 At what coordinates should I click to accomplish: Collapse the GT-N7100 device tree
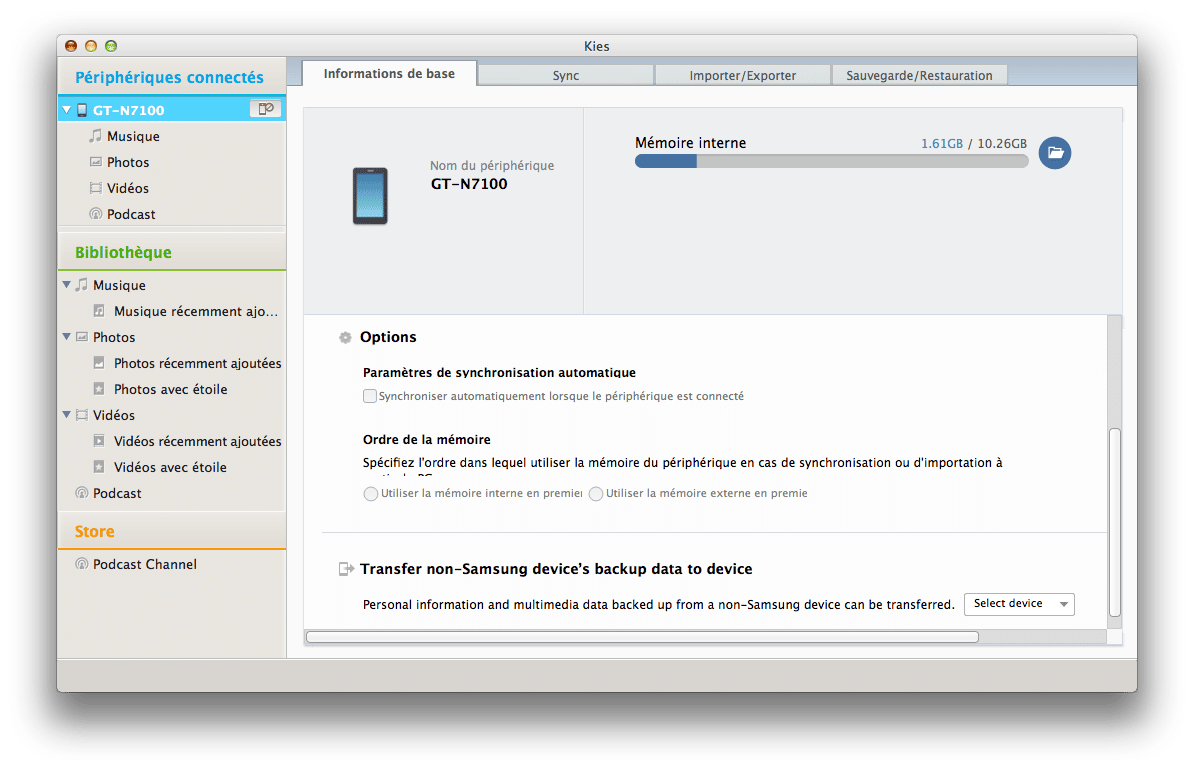(67, 110)
